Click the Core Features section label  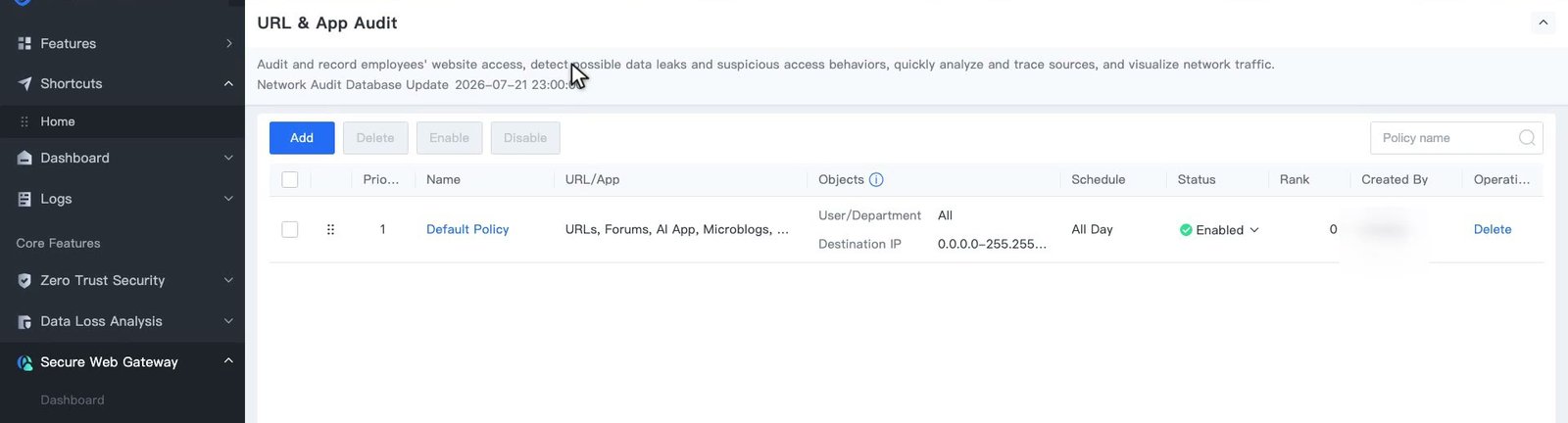pyautogui.click(x=58, y=244)
